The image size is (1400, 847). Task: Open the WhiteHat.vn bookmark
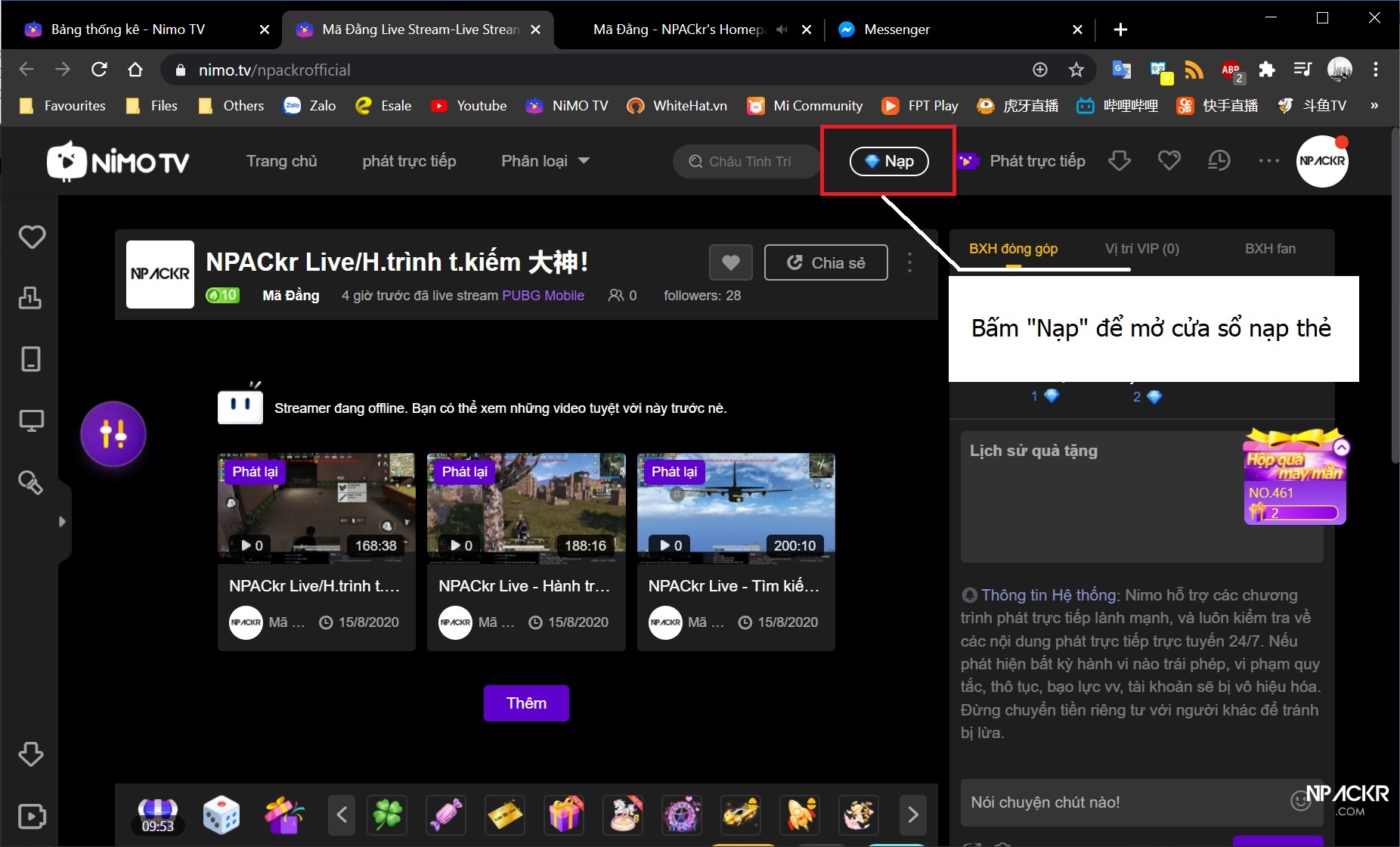coord(677,106)
